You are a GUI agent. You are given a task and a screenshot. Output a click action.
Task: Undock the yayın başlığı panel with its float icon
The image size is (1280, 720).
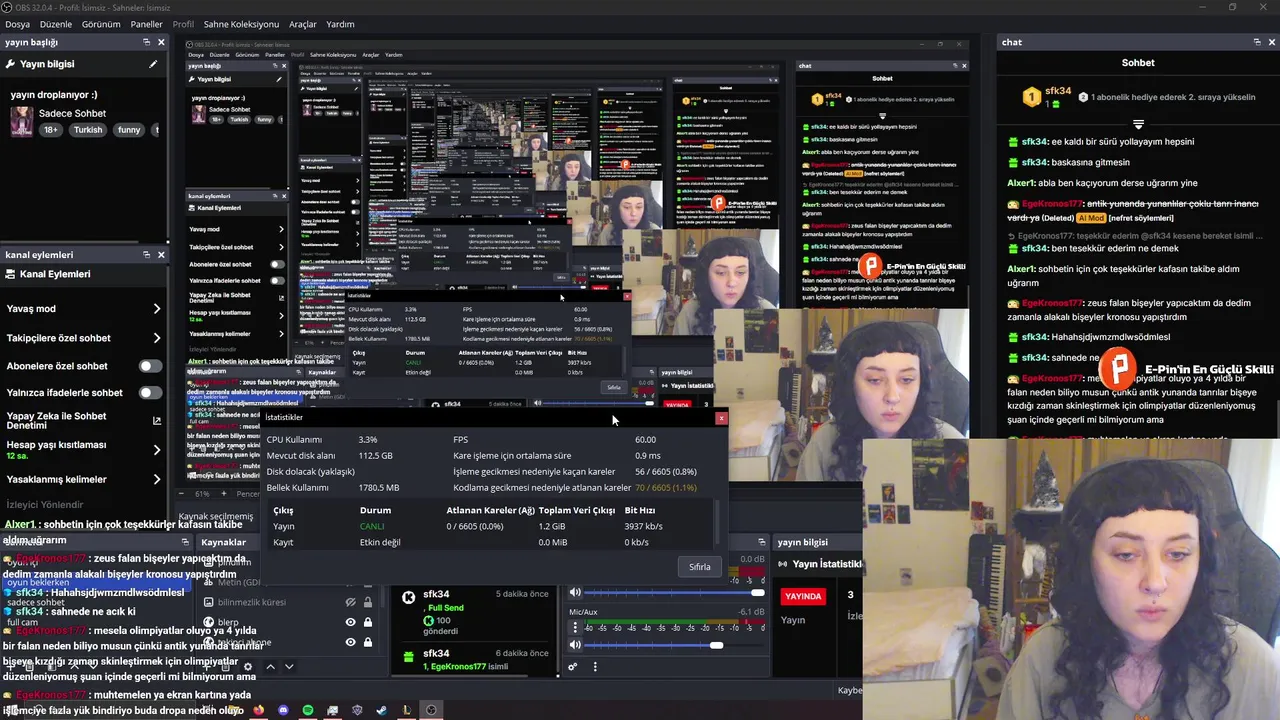coord(146,42)
